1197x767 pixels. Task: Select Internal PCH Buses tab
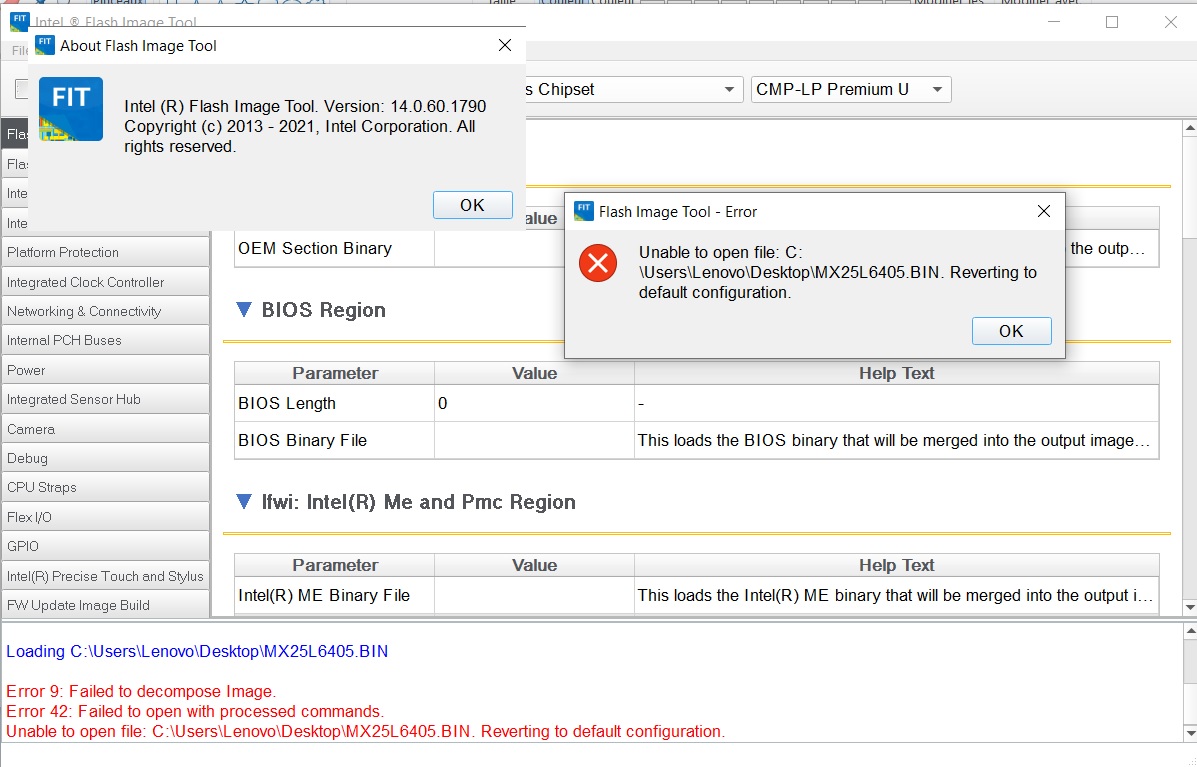105,340
